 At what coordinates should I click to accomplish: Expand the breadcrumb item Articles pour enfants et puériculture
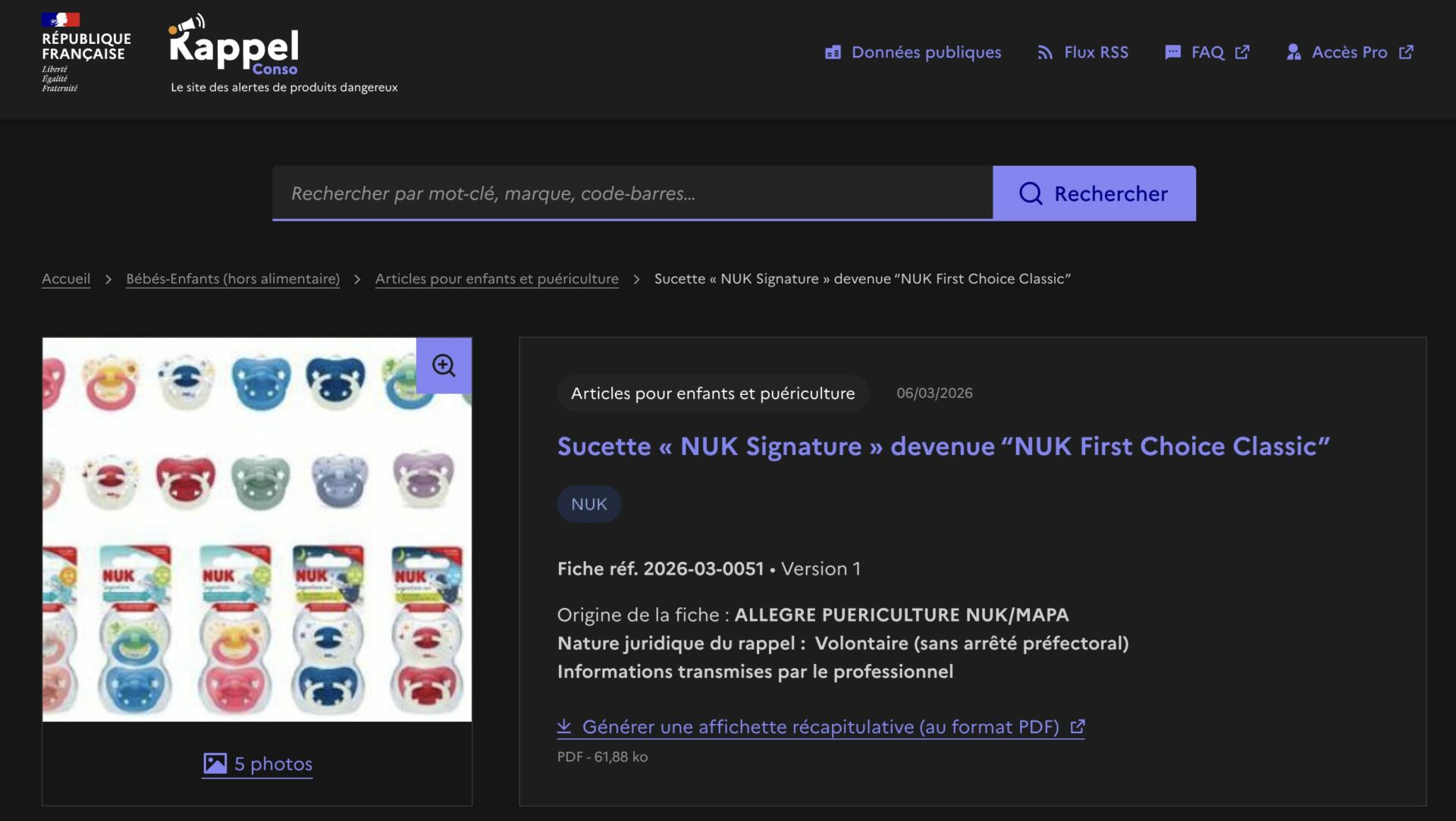coord(497,279)
